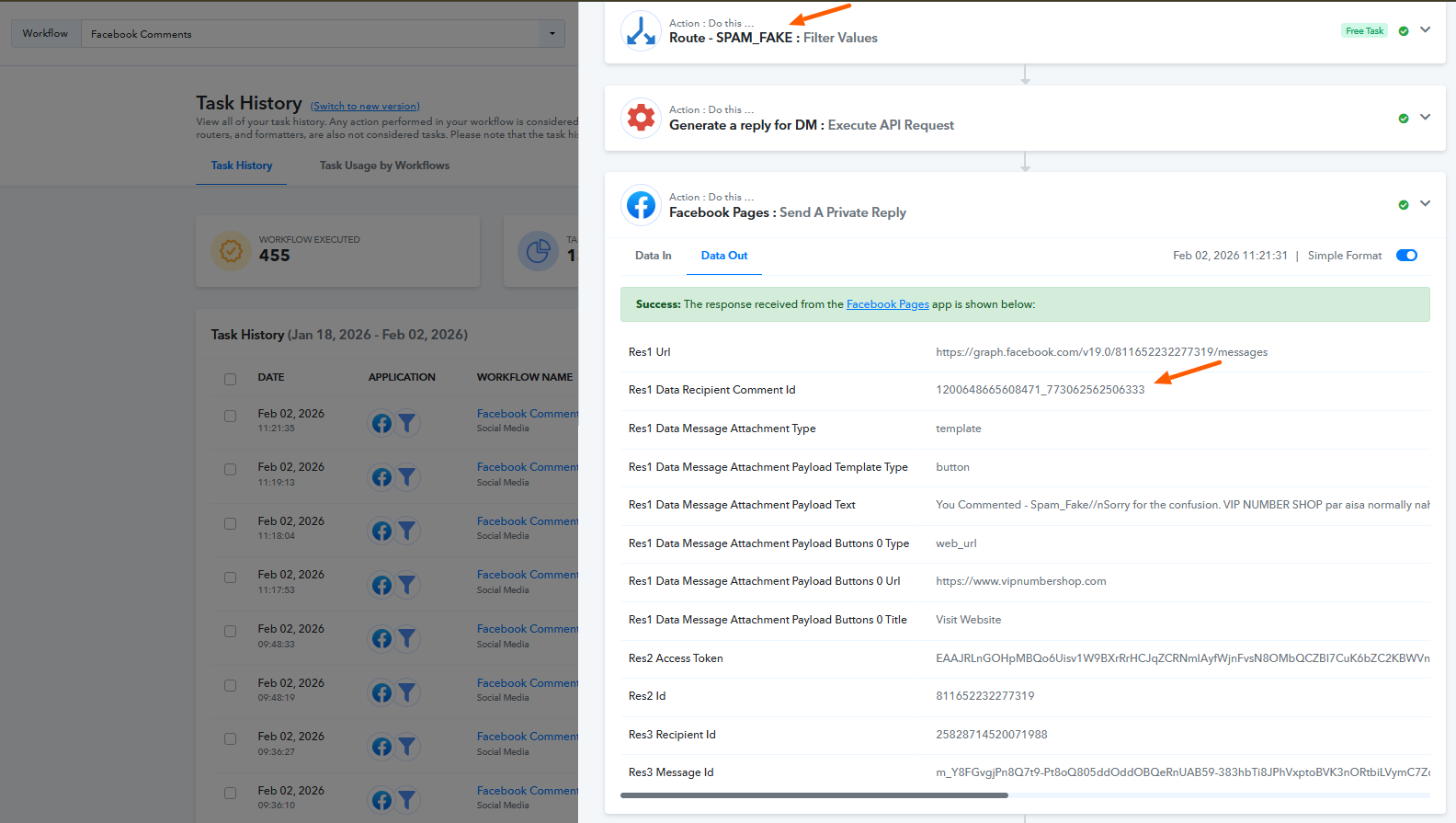Click the pie chart tasks icon
This screenshot has width=1456, height=823.
[539, 250]
